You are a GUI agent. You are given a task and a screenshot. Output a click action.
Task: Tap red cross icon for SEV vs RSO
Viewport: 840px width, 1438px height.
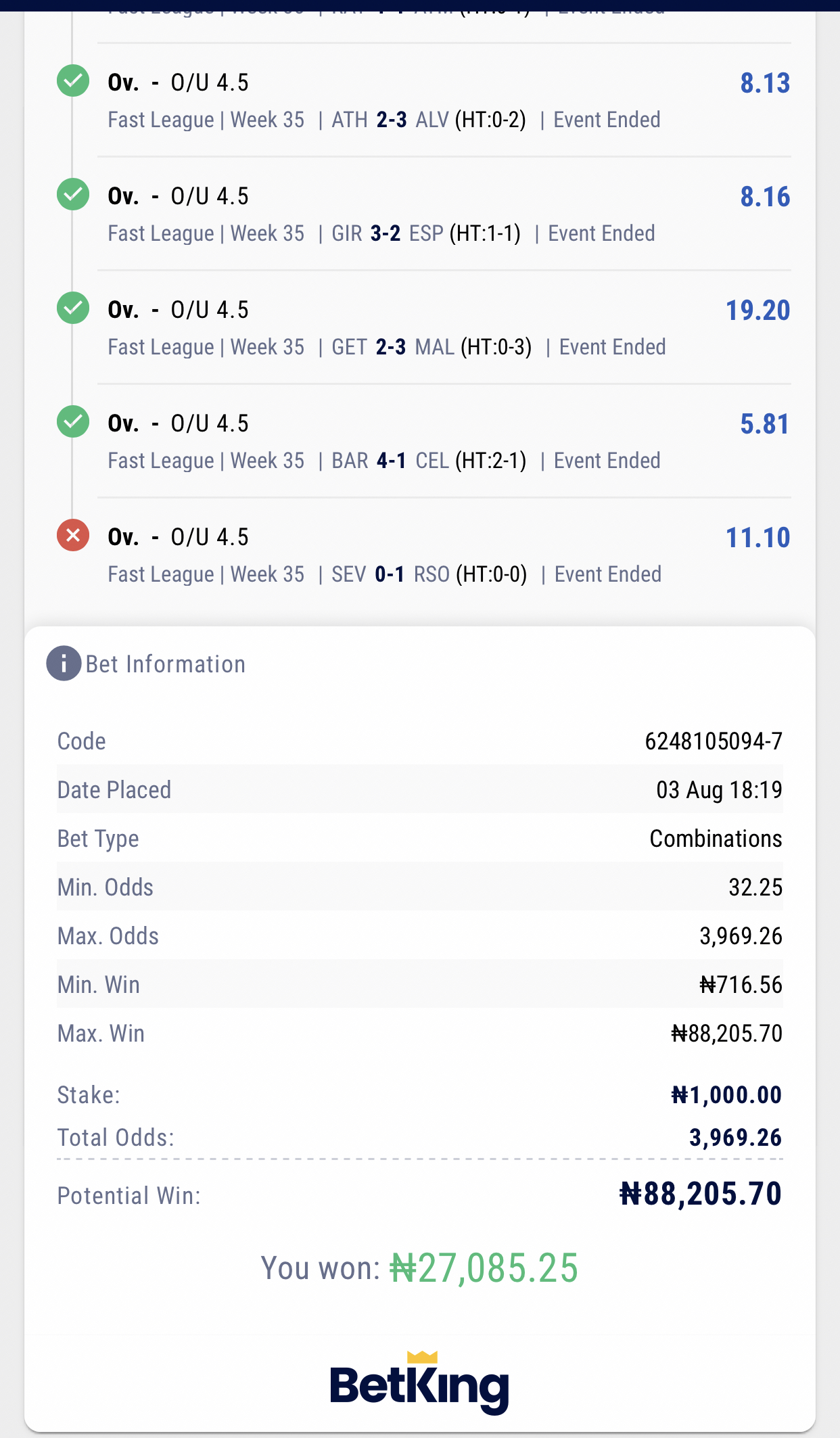(x=73, y=536)
